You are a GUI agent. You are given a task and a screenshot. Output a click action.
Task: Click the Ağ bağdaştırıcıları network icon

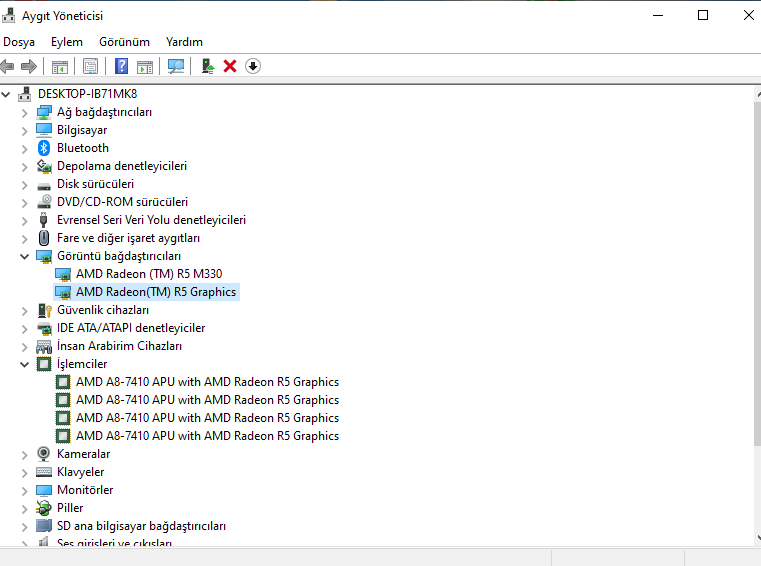(44, 112)
